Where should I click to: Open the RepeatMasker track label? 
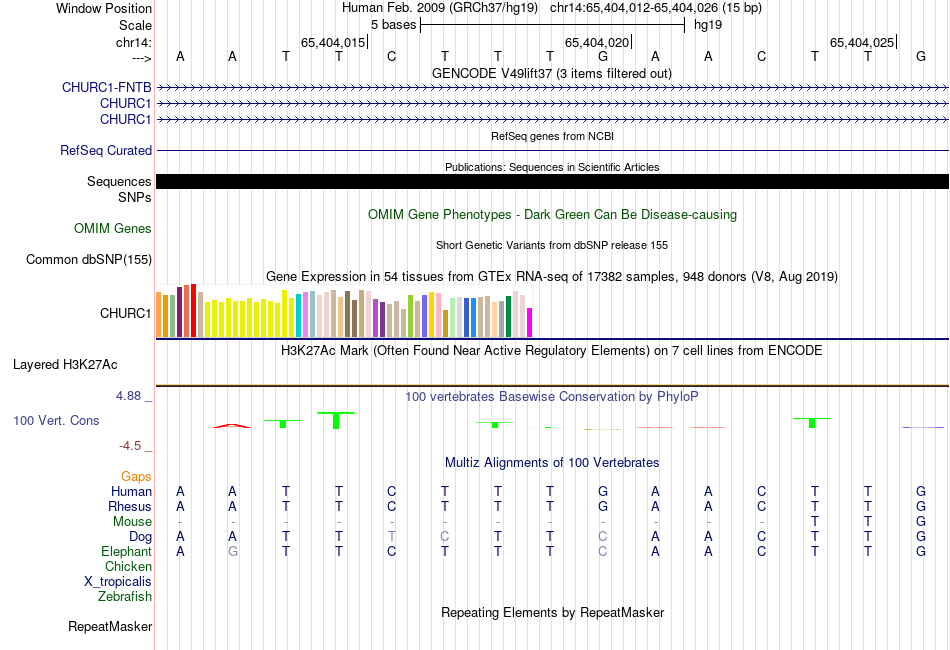pos(110,626)
